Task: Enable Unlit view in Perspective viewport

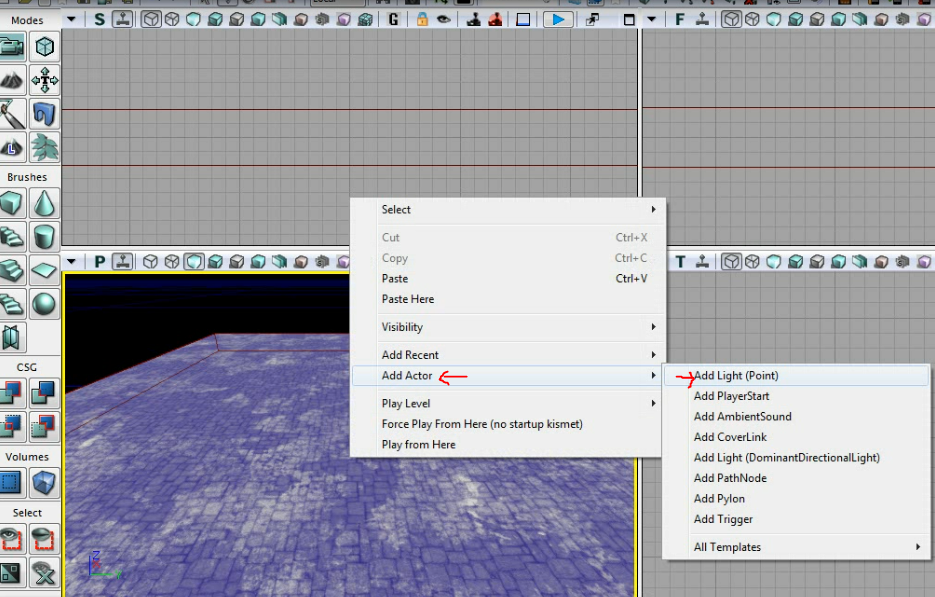Action: point(194,262)
